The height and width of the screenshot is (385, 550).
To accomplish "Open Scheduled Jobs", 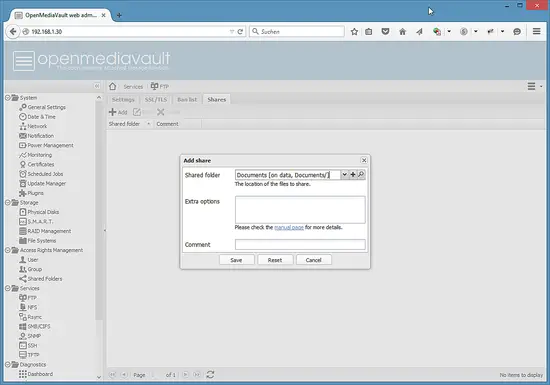I will coord(41,174).
